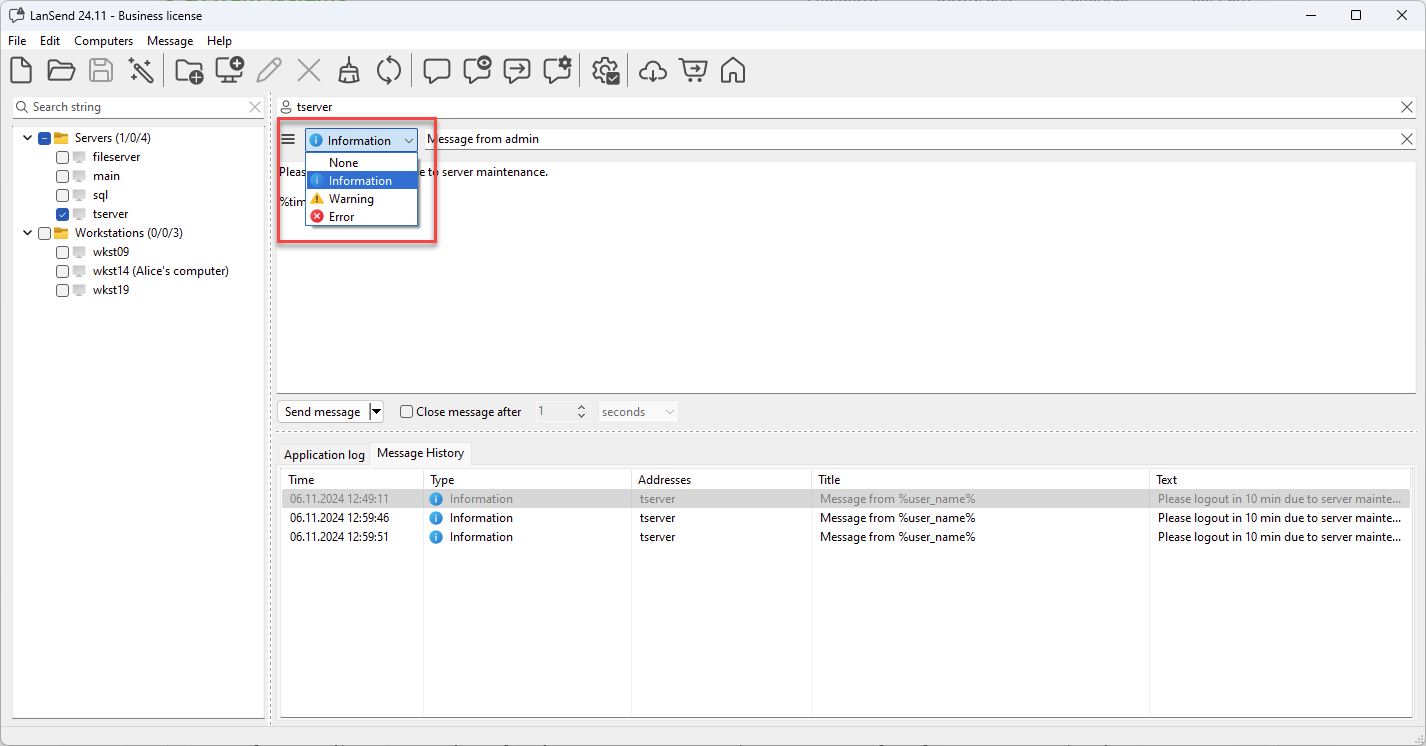
Task: Choose Warning from the type dropdown list
Action: (x=351, y=199)
